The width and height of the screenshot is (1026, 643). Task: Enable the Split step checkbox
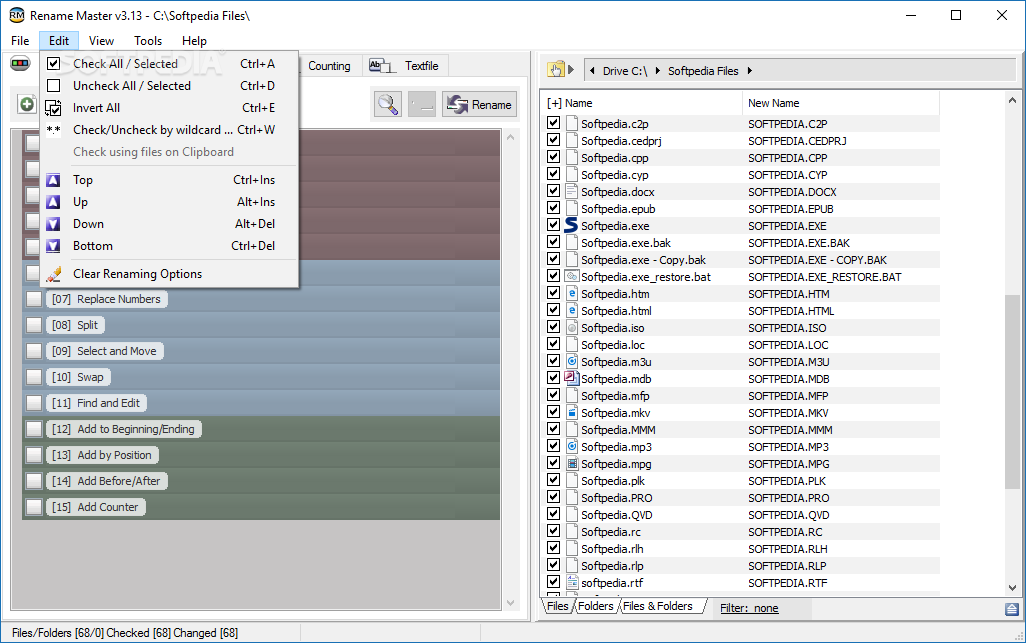[x=34, y=325]
